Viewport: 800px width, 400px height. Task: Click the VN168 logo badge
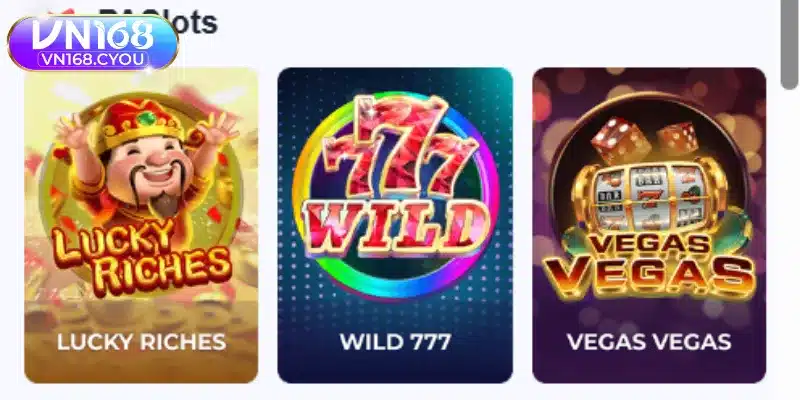(93, 43)
